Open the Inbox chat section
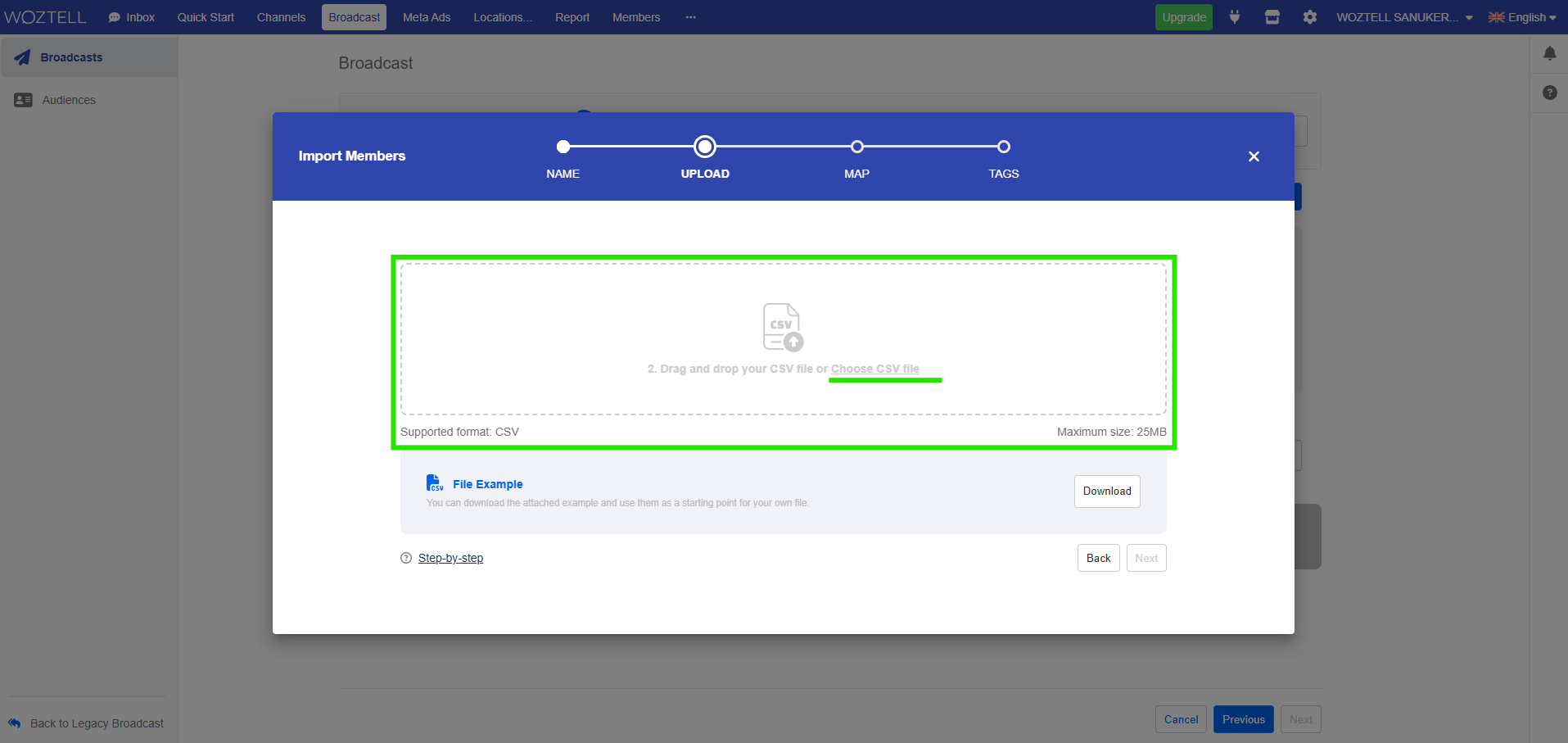 tap(131, 16)
